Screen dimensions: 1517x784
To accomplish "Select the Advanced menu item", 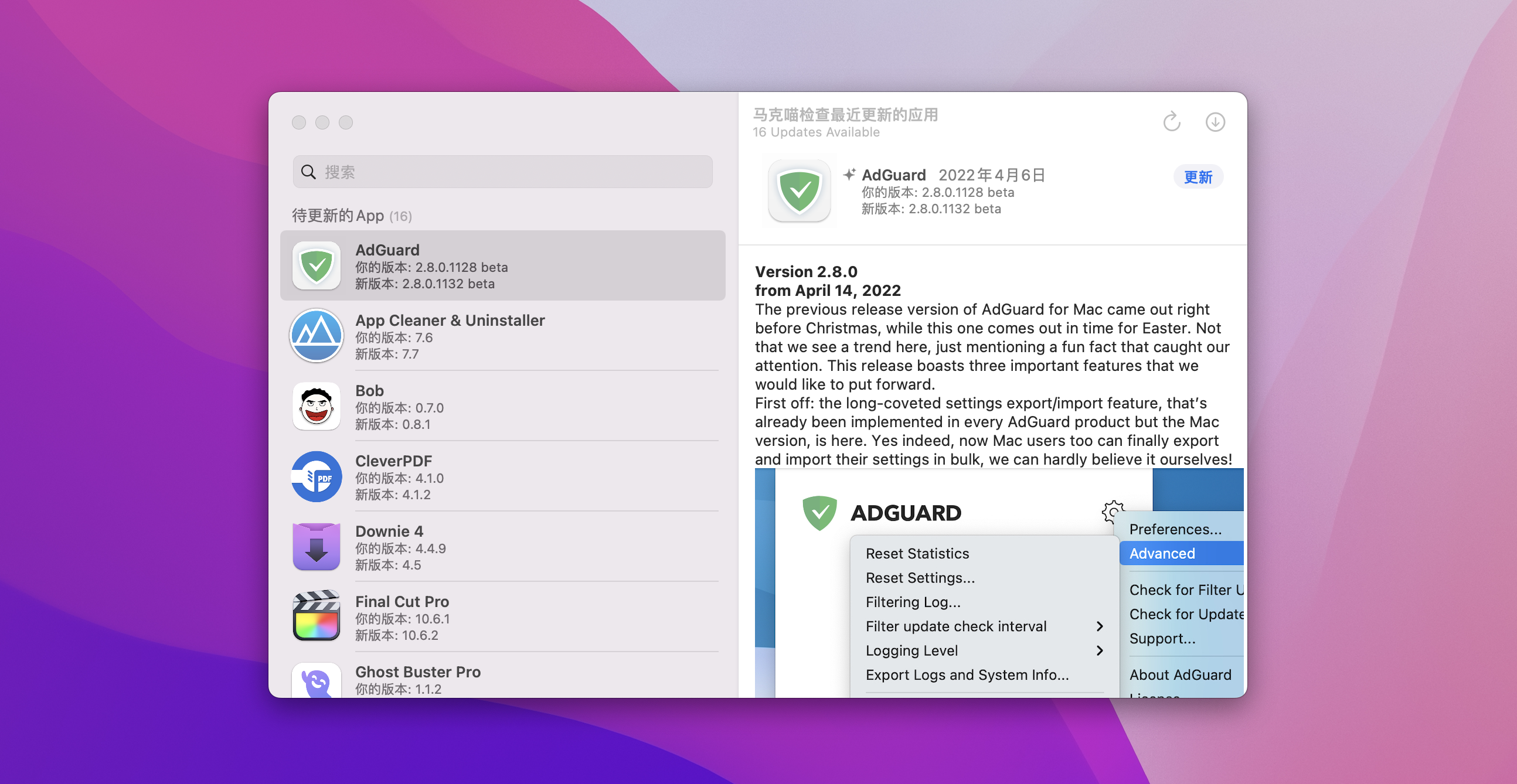I will (1161, 553).
